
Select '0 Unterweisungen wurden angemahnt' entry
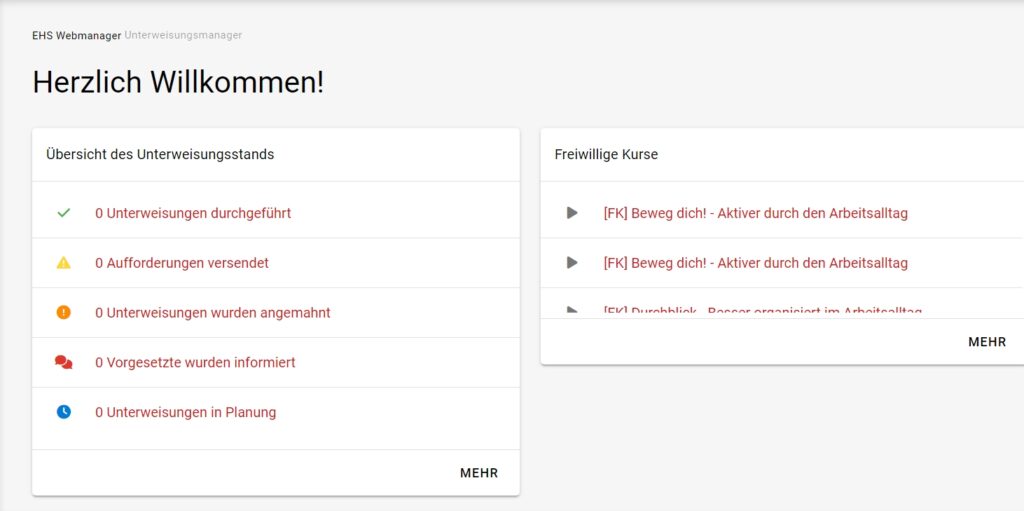[213, 313]
